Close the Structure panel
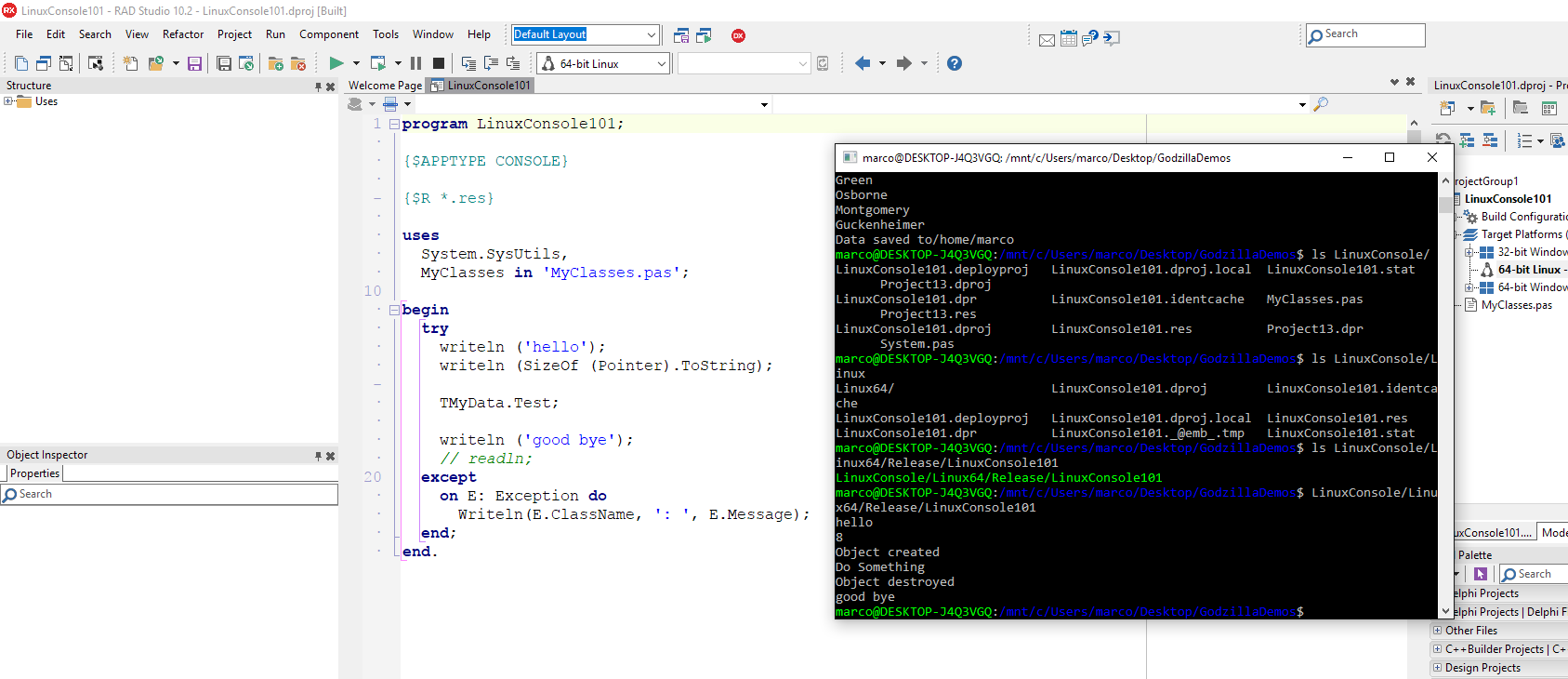Image resolution: width=1568 pixels, height=679 pixels. coord(330,87)
